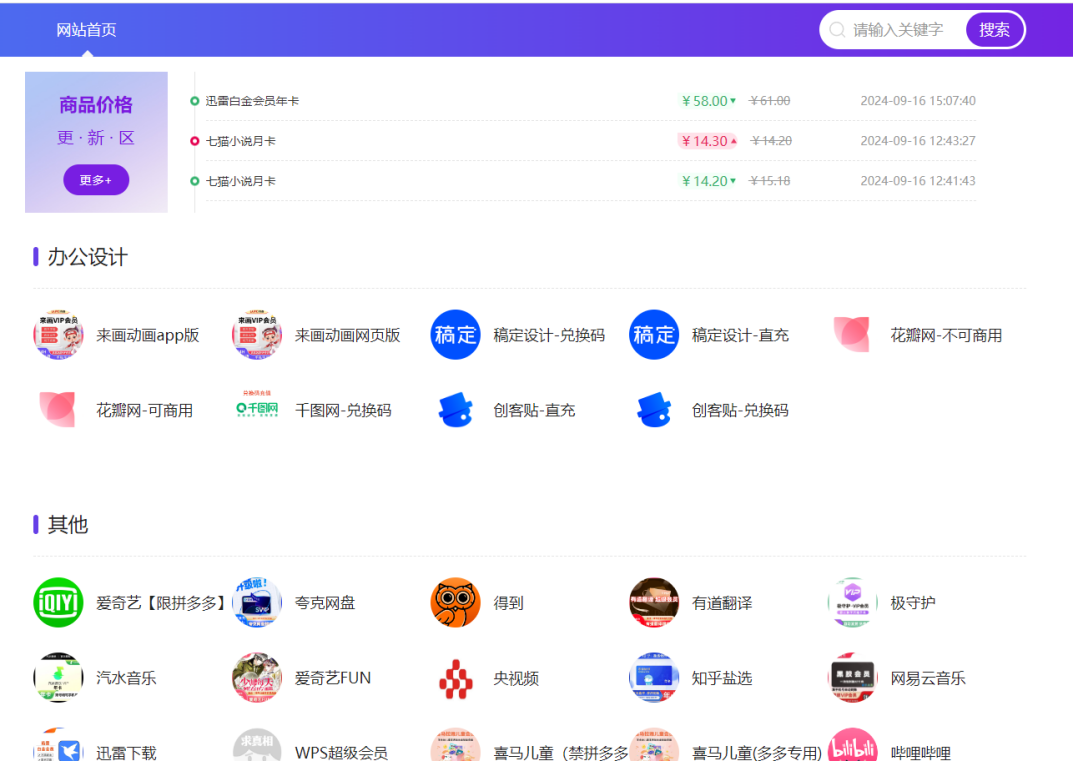Expand the drop arrow next to ¥14.20

[733, 181]
